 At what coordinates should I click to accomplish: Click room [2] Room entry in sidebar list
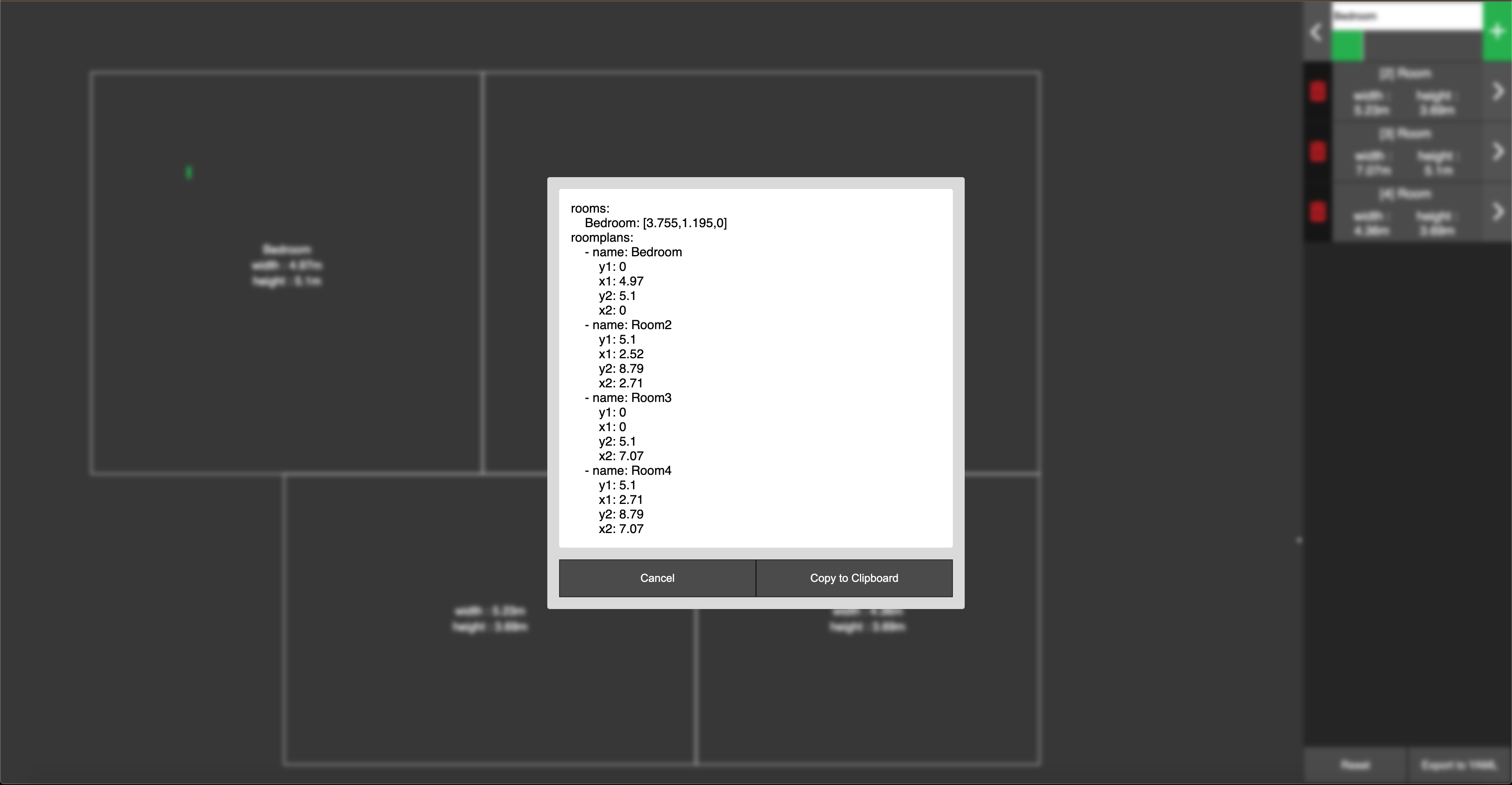1406,91
